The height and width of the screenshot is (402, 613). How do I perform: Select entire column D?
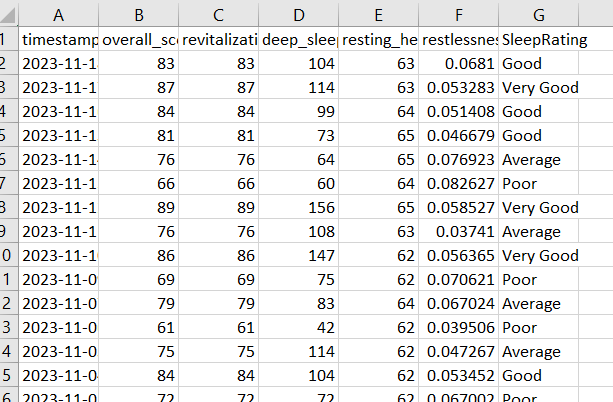[x=299, y=14]
